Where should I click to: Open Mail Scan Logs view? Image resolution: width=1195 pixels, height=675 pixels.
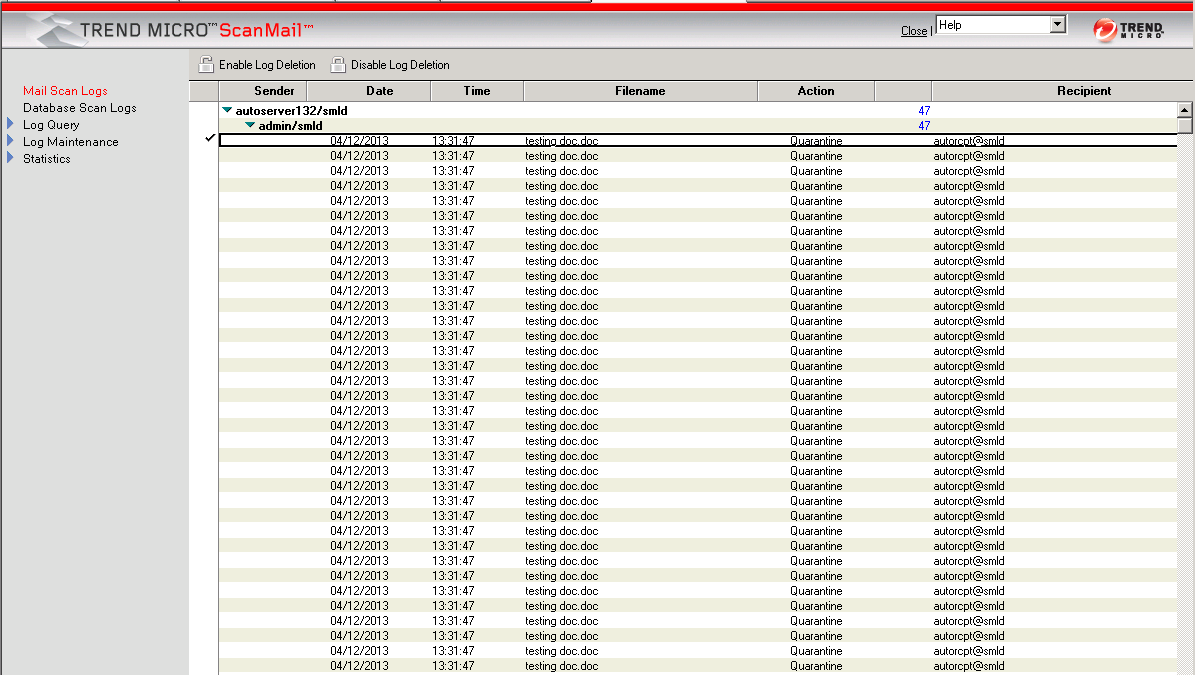[x=65, y=91]
